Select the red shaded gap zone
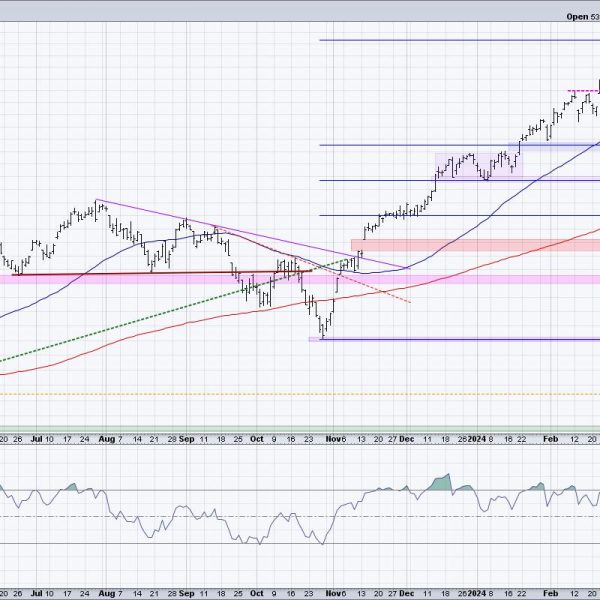The width and height of the screenshot is (600, 600). tap(476, 245)
